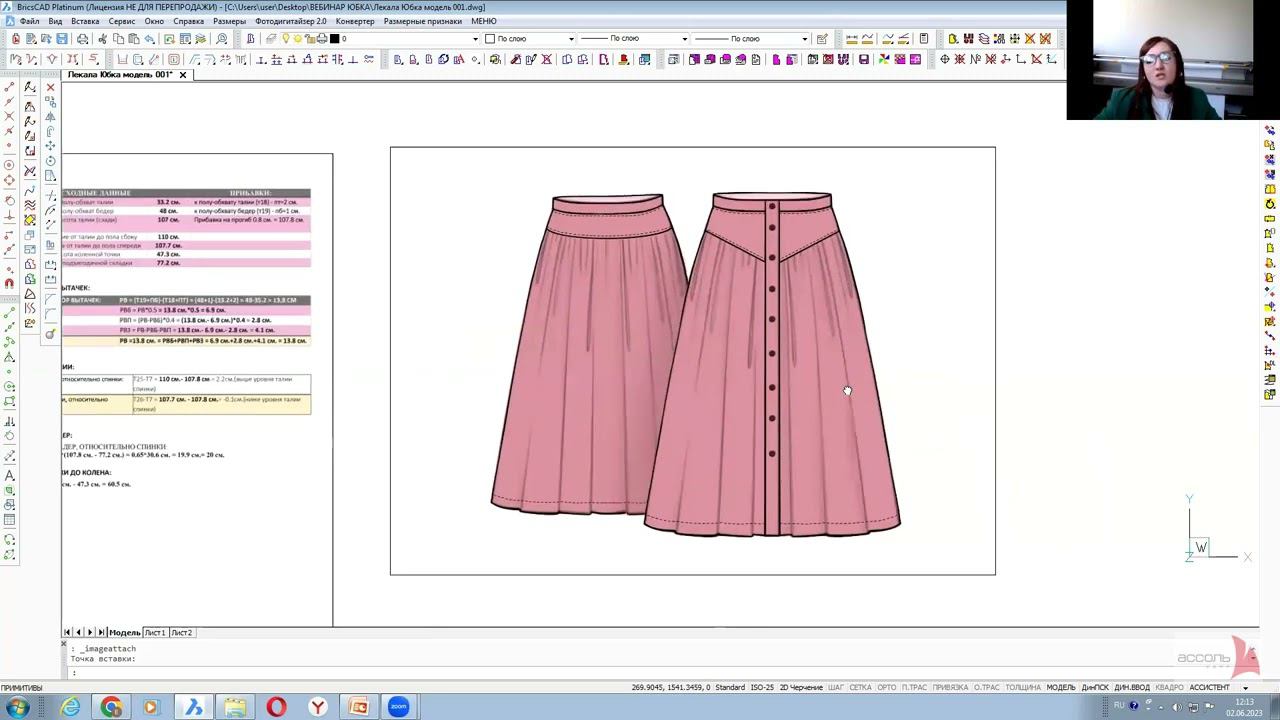Switch to the Лист1 layout tab

[155, 632]
